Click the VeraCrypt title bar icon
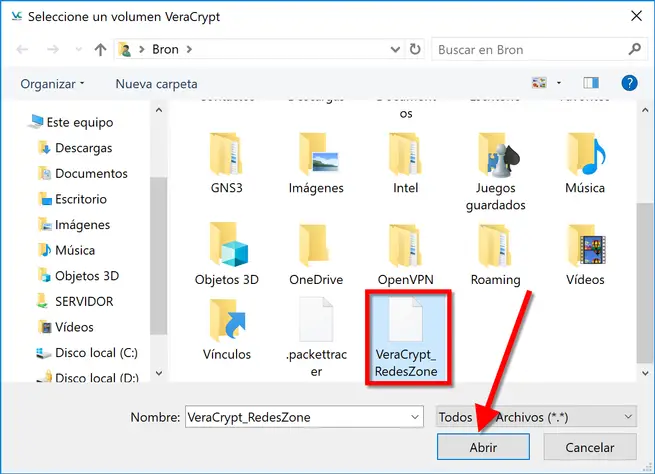Screen dimensions: 655x474 (x=17, y=16)
